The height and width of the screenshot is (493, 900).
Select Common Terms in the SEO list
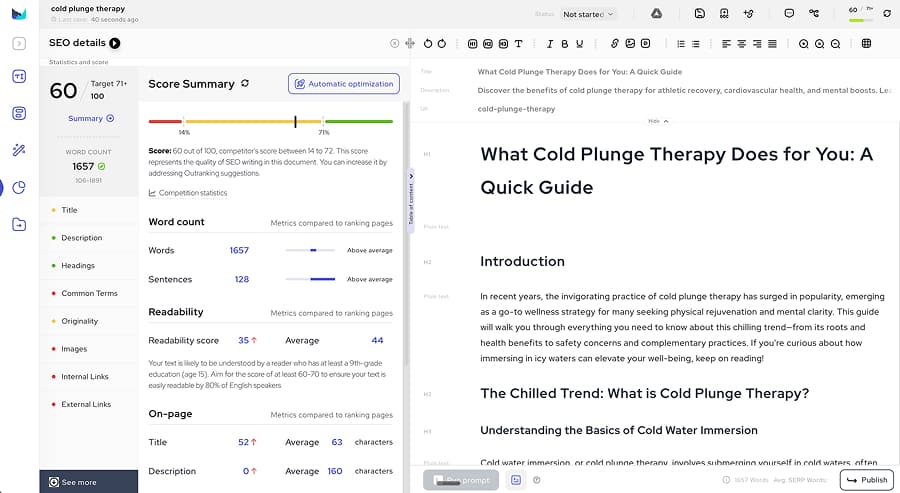tap(89, 293)
